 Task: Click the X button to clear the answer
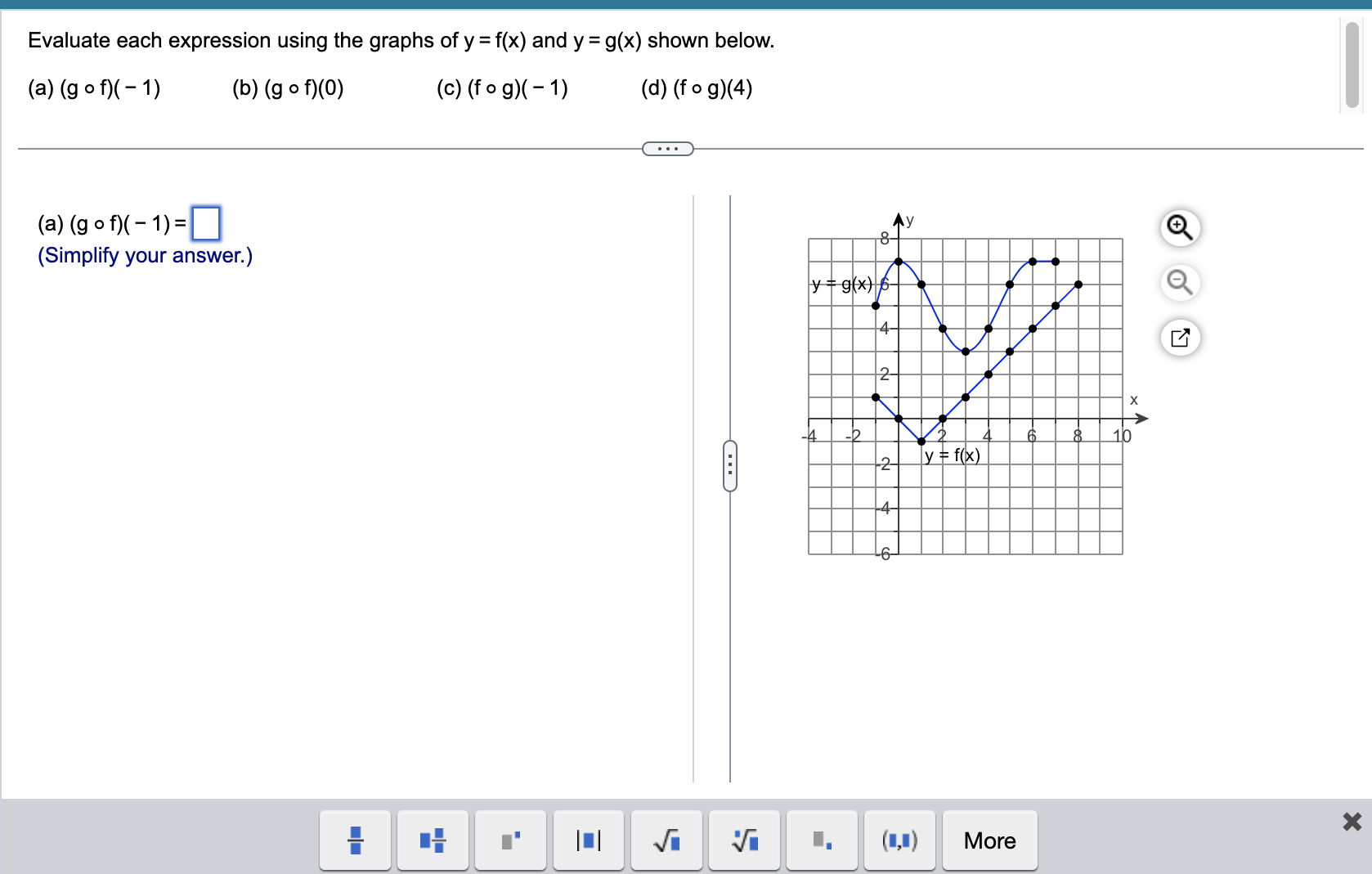(1351, 822)
